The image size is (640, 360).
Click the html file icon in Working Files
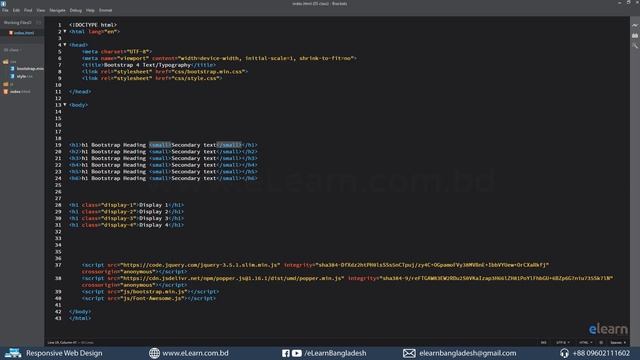click(x=11, y=33)
